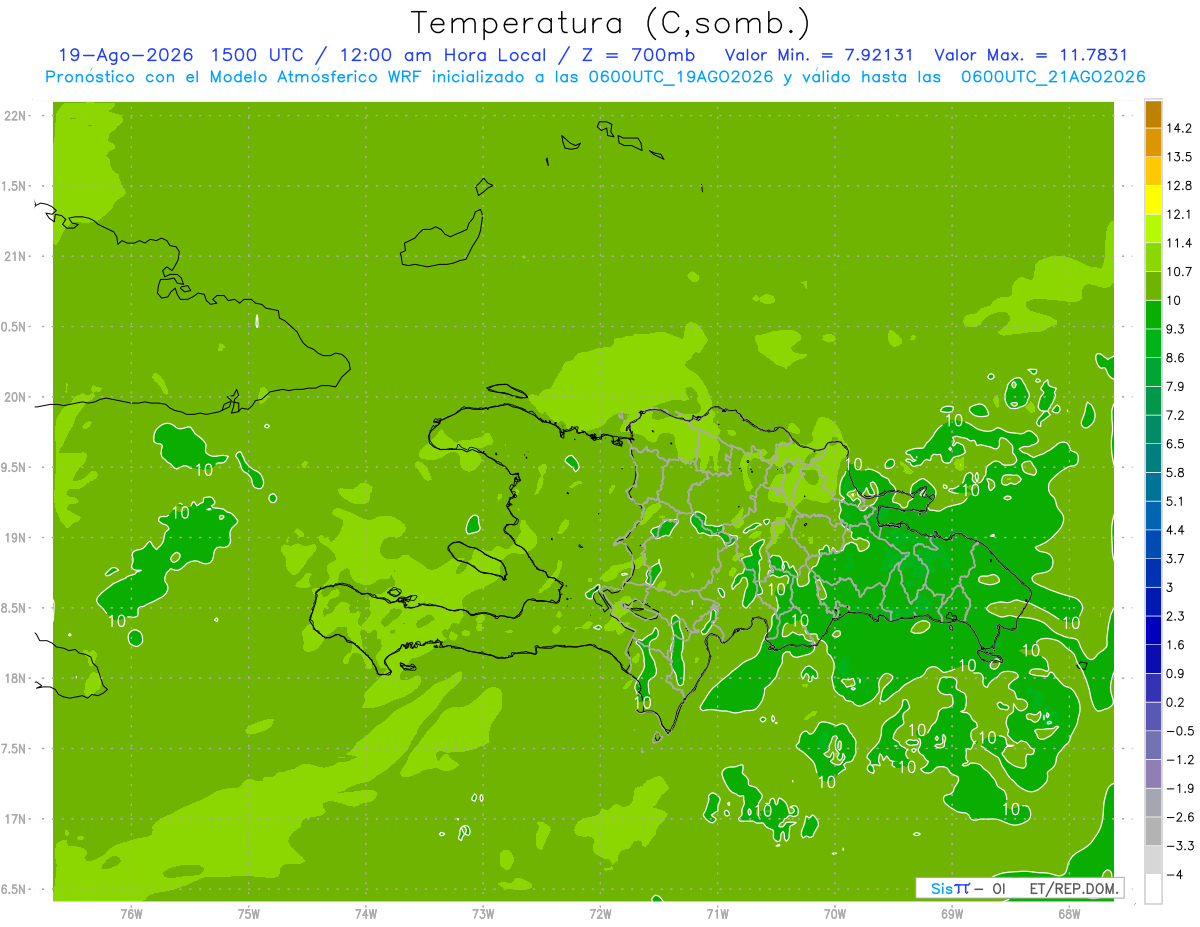Click 'Valor Min. = 7.92131' text
The width and height of the screenshot is (1200, 927).
coord(819,55)
